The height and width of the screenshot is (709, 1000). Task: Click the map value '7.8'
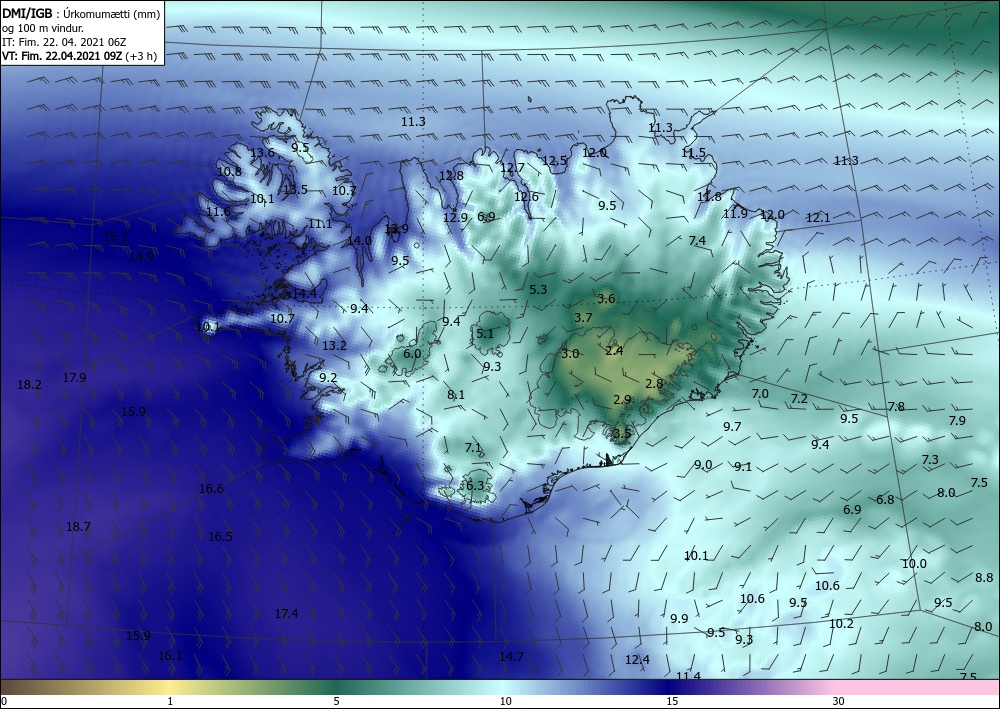tap(896, 406)
